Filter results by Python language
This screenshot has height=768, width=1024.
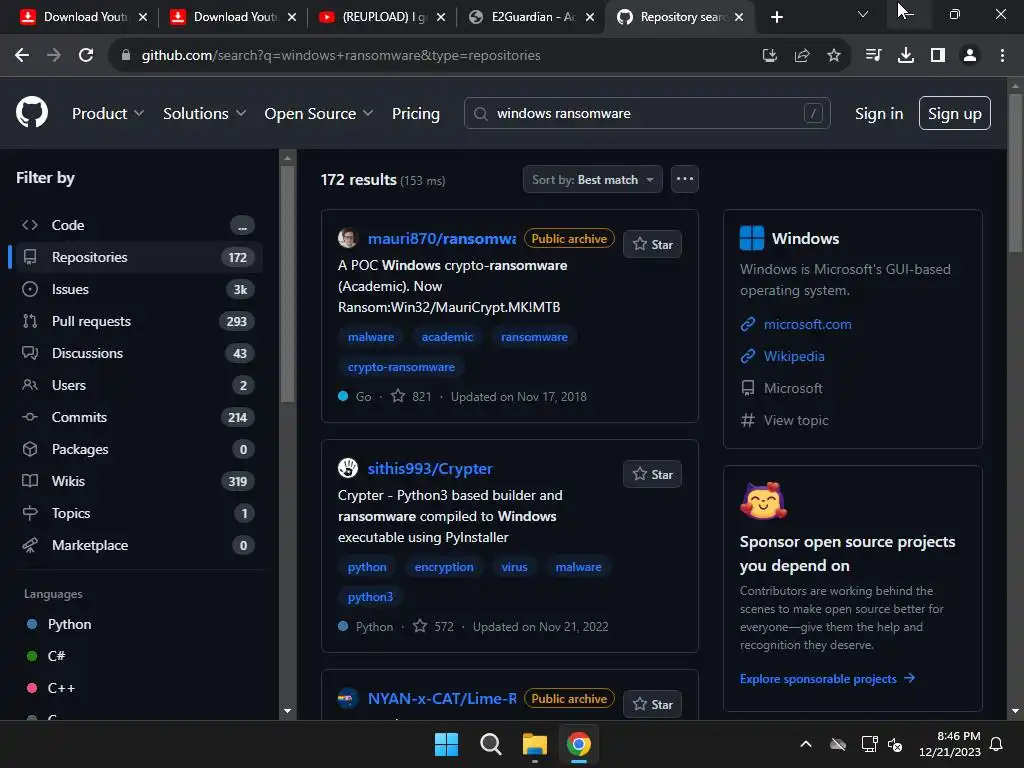(69, 624)
